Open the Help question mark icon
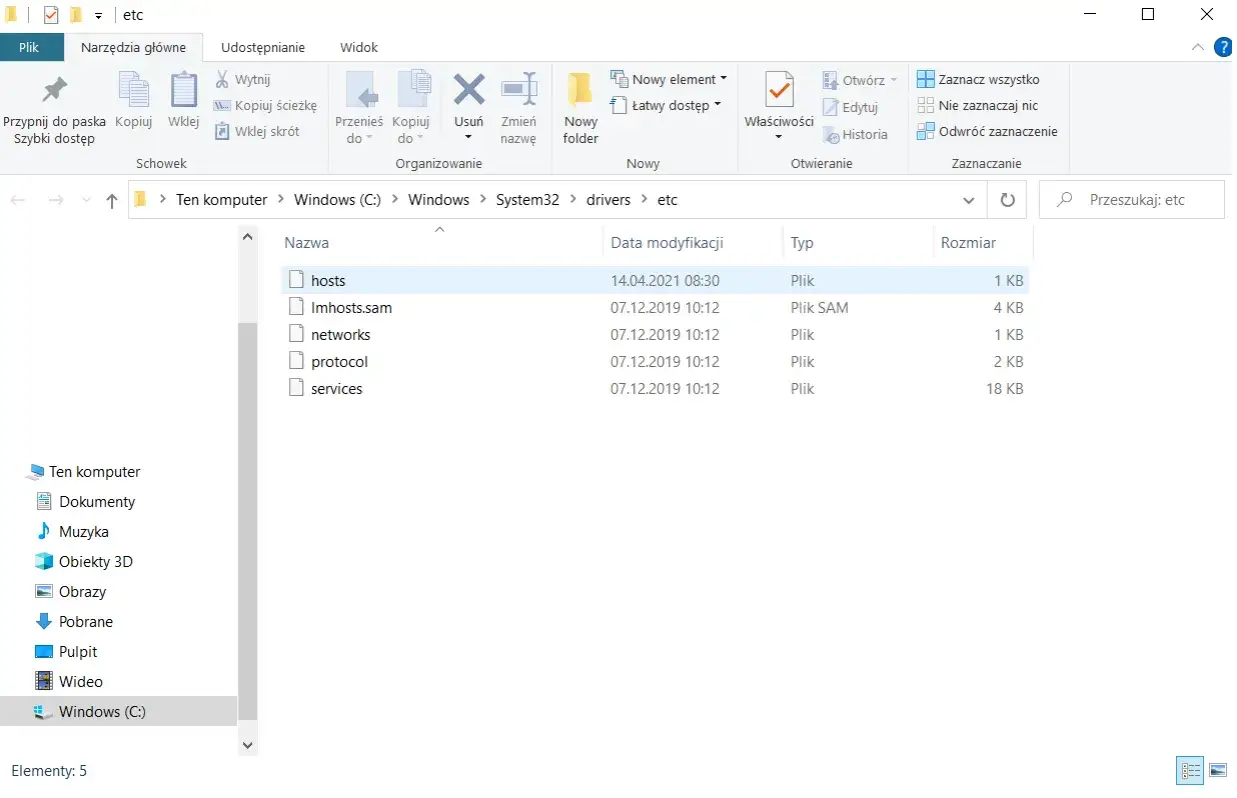Viewport: 1237px width, 798px height. pyautogui.click(x=1223, y=47)
